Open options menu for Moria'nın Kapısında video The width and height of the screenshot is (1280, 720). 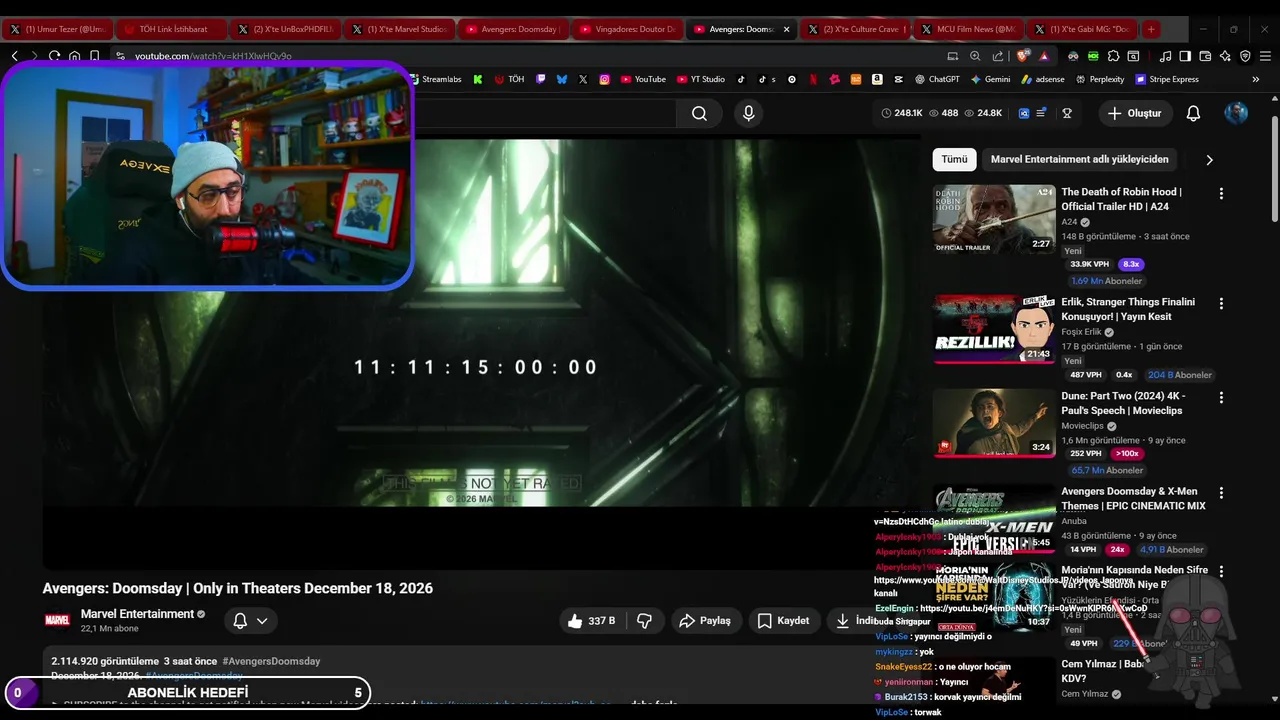click(1221, 571)
